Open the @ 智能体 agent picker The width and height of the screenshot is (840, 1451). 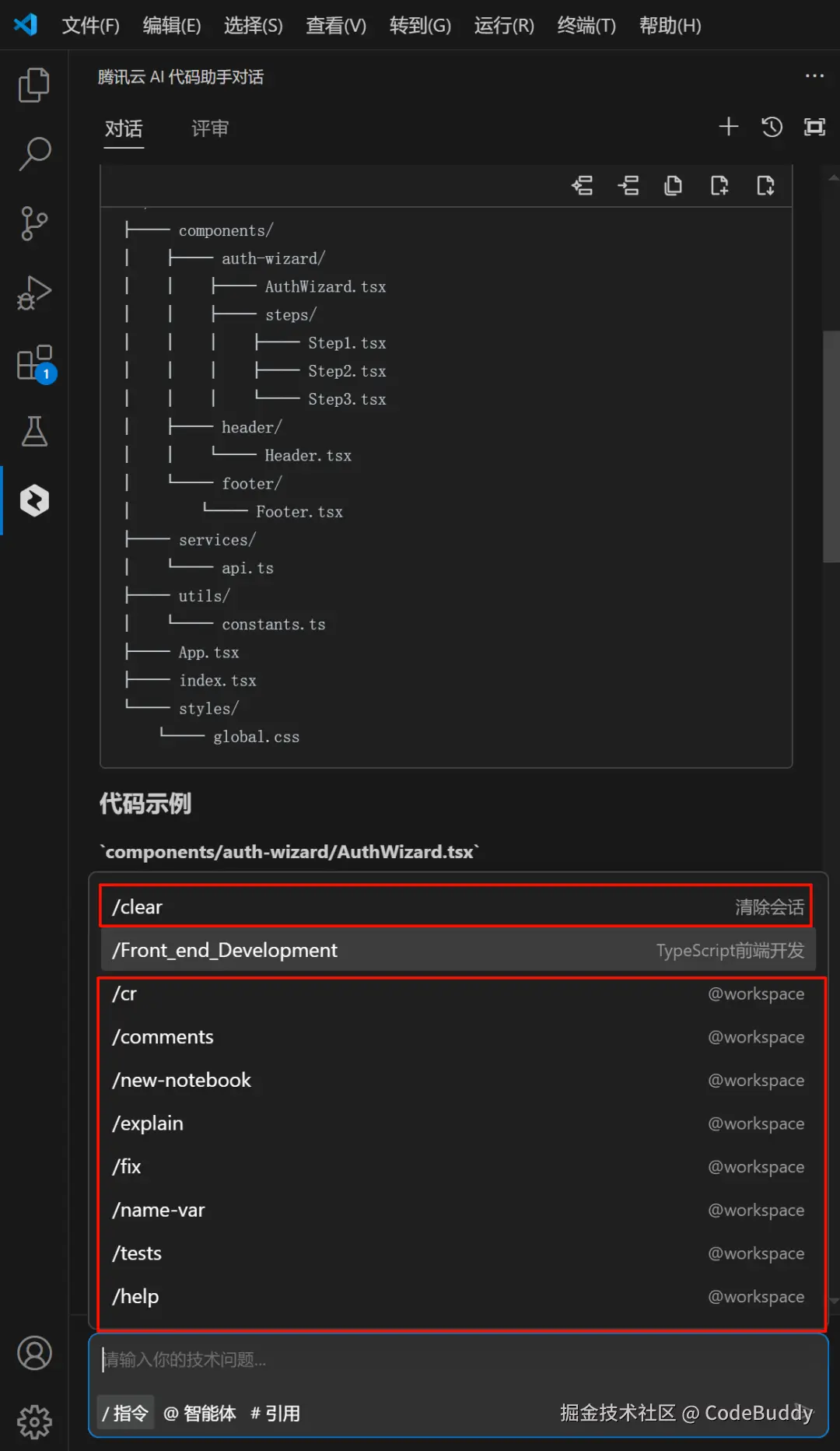pos(200,1413)
